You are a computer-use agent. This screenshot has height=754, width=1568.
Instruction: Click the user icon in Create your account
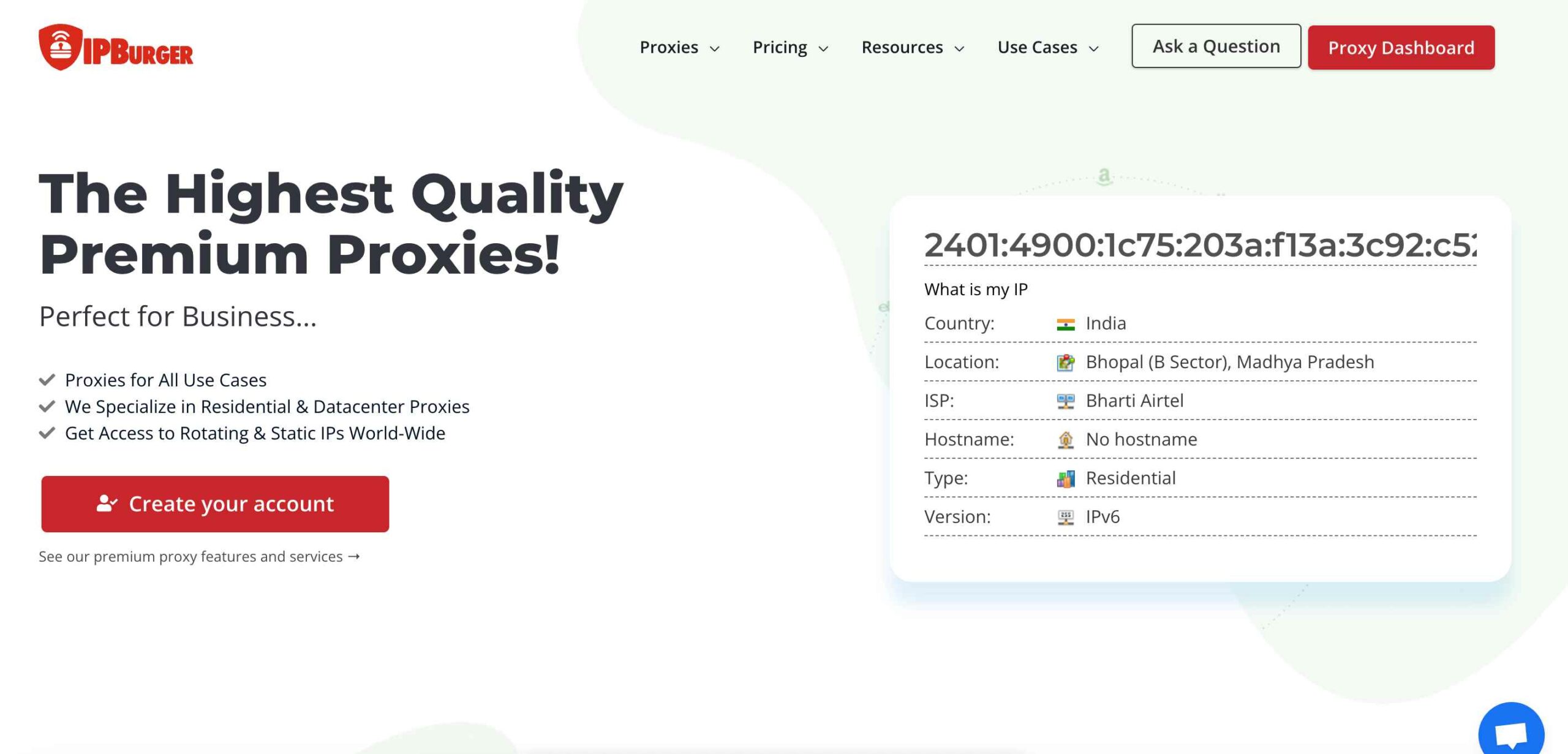[107, 503]
